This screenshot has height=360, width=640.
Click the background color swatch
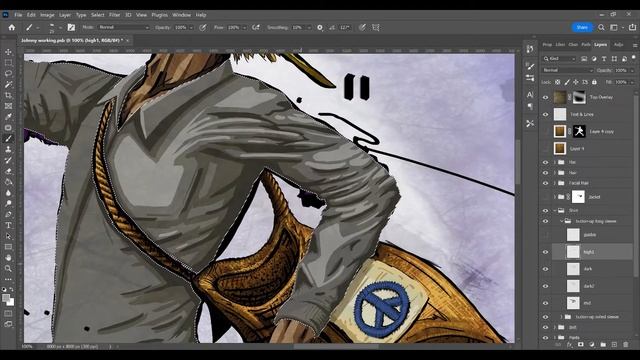click(x=11, y=302)
